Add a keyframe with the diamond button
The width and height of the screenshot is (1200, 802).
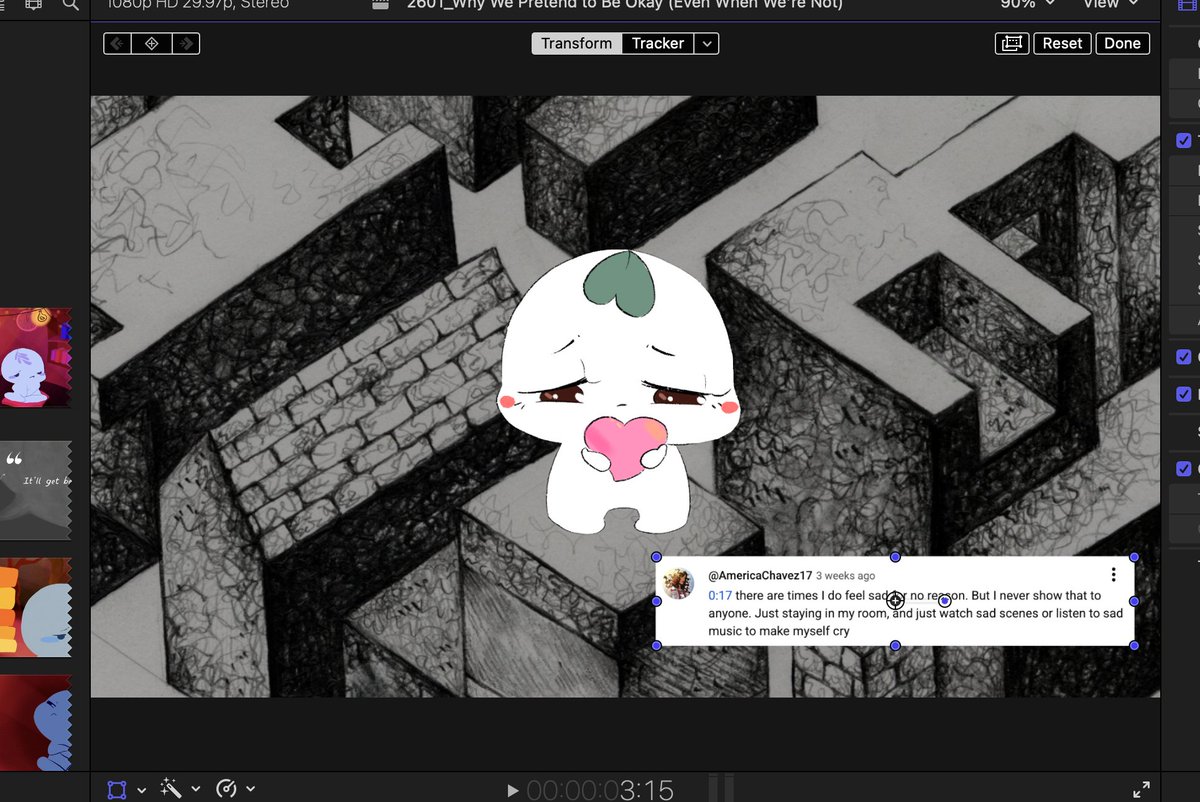[151, 44]
